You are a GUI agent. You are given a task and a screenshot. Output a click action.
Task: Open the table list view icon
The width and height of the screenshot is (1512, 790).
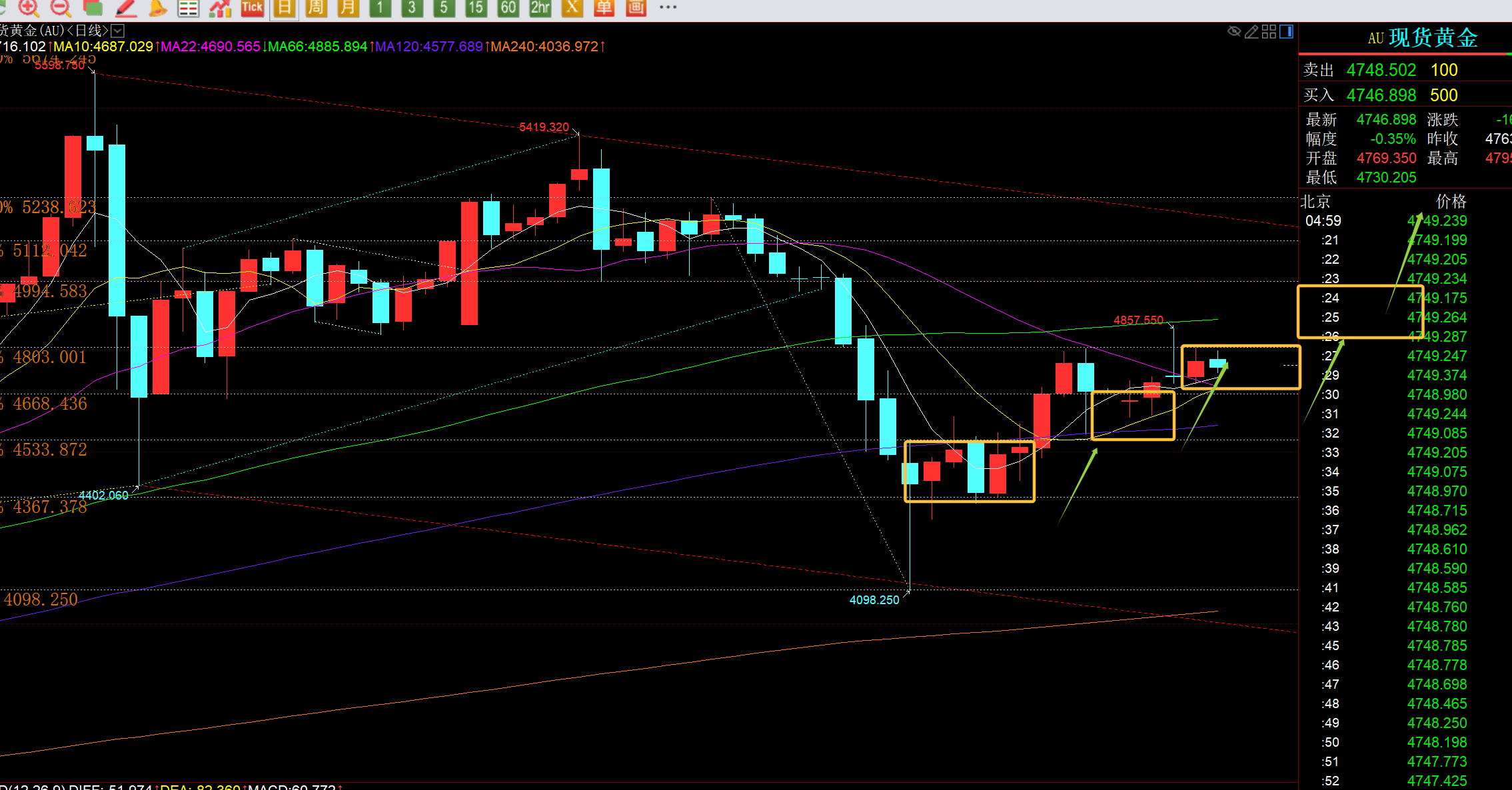[x=189, y=7]
